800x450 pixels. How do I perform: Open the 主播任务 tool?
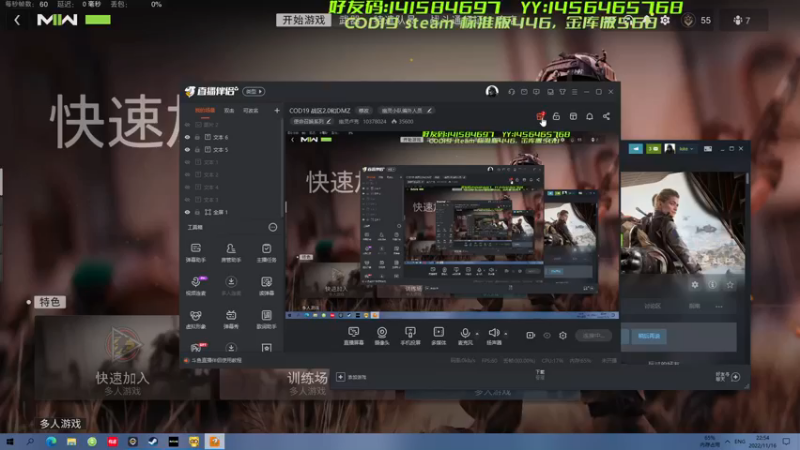266,253
